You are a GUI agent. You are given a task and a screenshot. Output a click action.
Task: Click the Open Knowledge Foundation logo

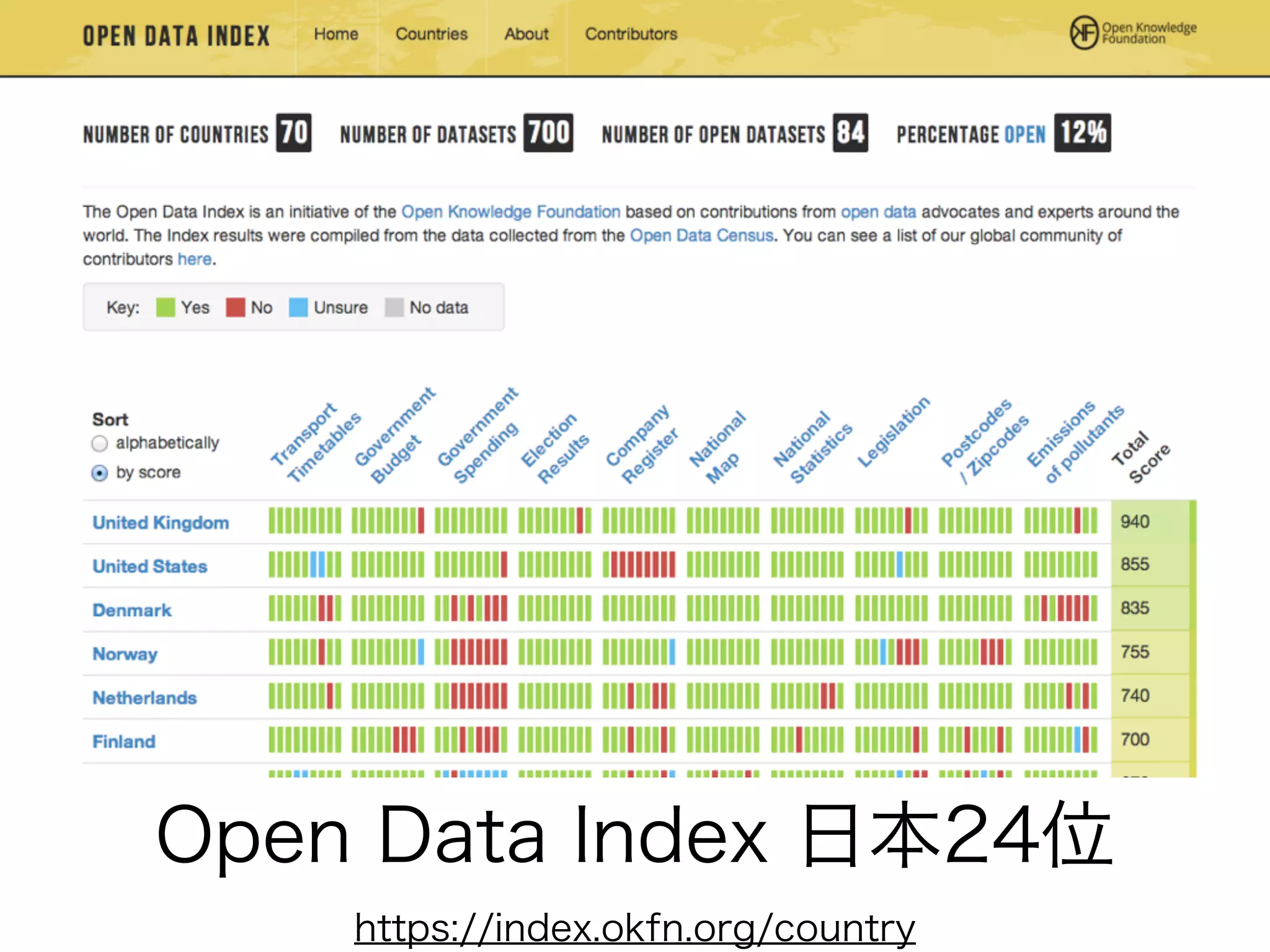click(x=1133, y=33)
